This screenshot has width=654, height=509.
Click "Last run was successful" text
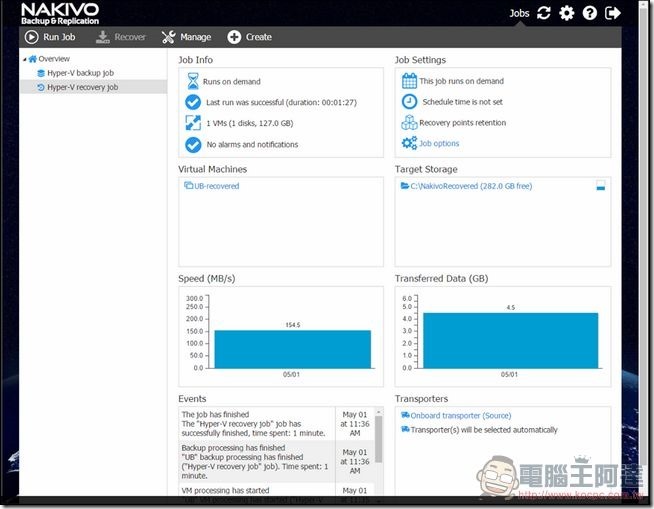[282, 103]
